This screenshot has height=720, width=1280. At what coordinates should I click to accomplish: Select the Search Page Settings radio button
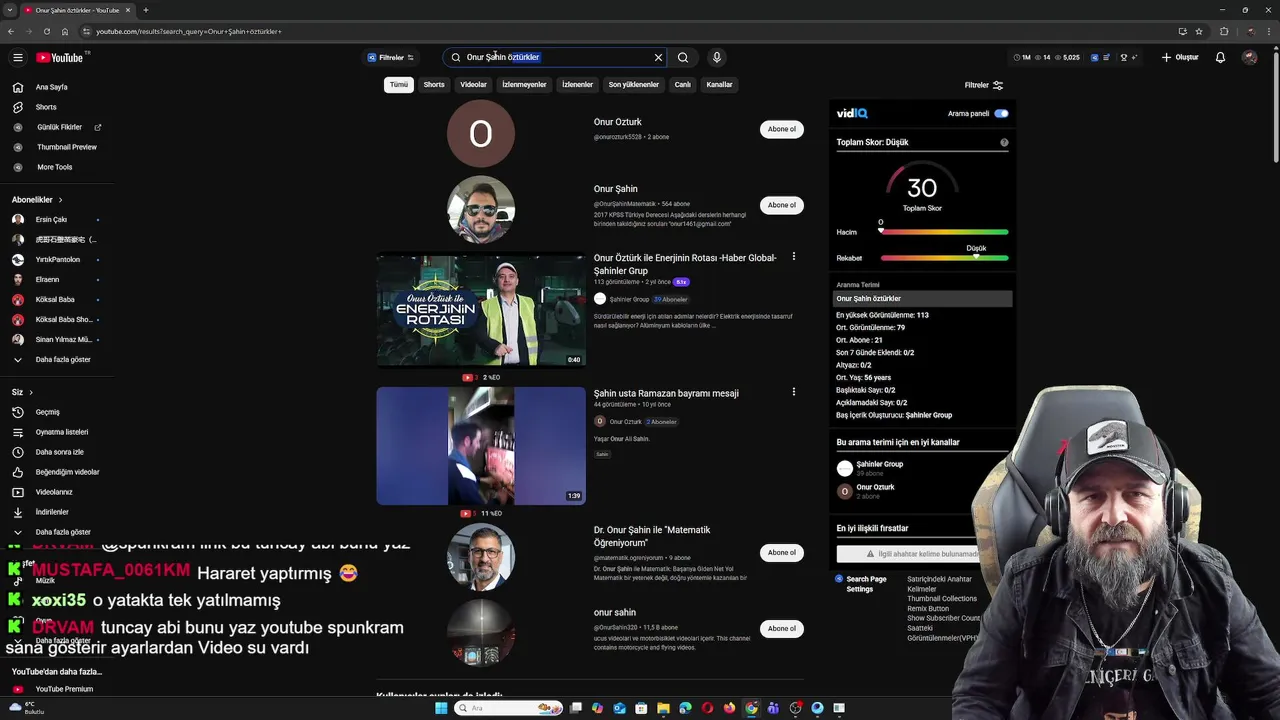[840, 579]
